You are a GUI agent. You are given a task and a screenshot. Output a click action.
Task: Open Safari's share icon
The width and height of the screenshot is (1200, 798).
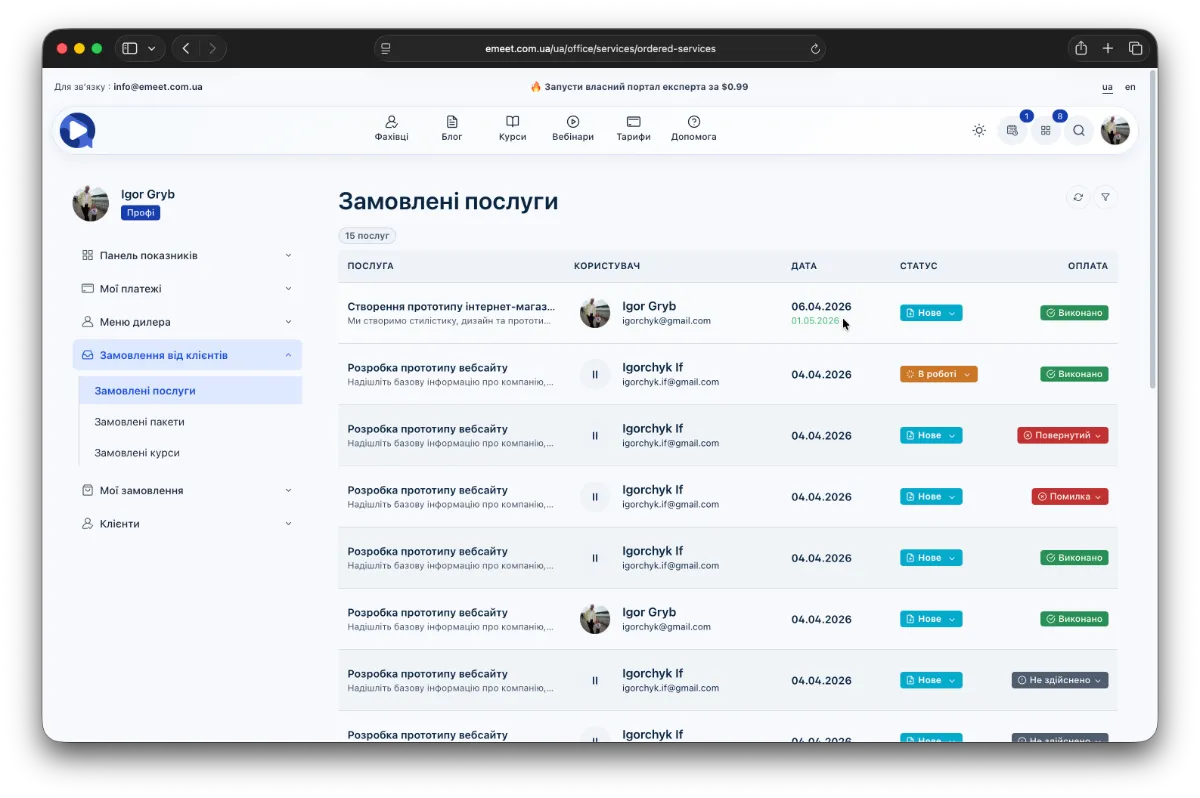[1081, 48]
